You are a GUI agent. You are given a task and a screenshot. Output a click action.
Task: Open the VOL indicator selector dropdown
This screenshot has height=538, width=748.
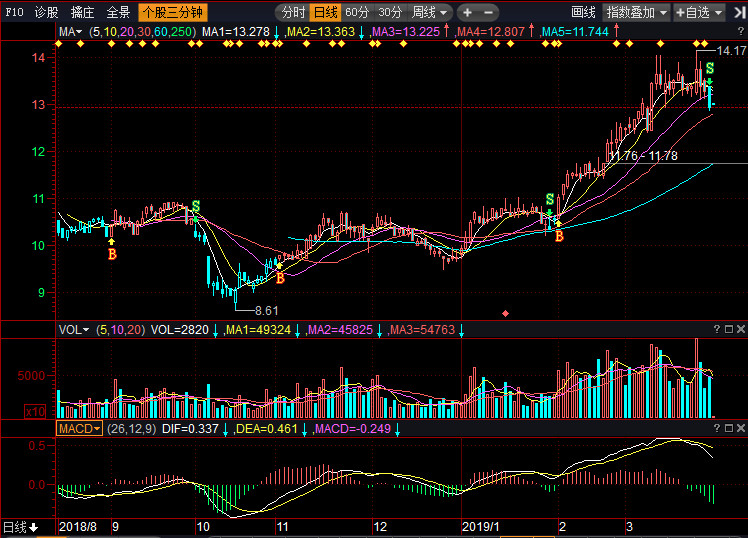(x=74, y=329)
